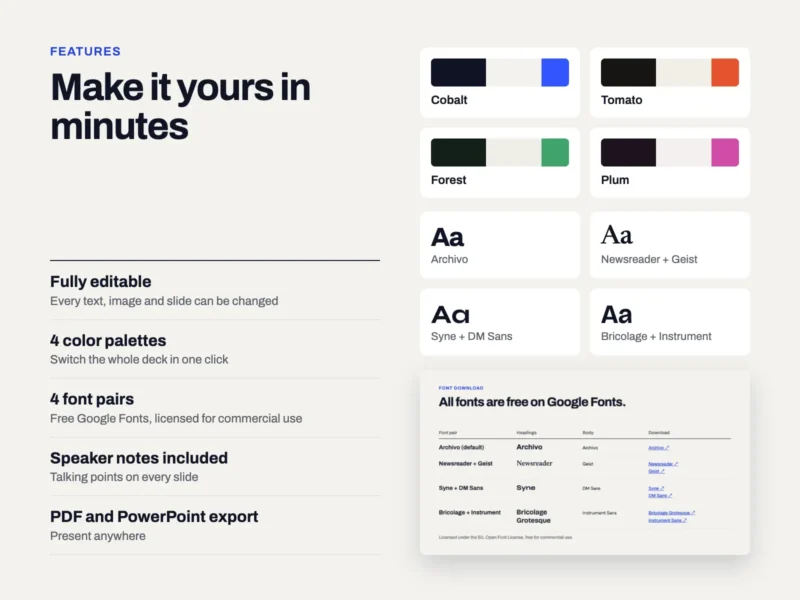Click the dark purple swatch in Plum palette
The image size is (800, 600).
tap(628, 153)
